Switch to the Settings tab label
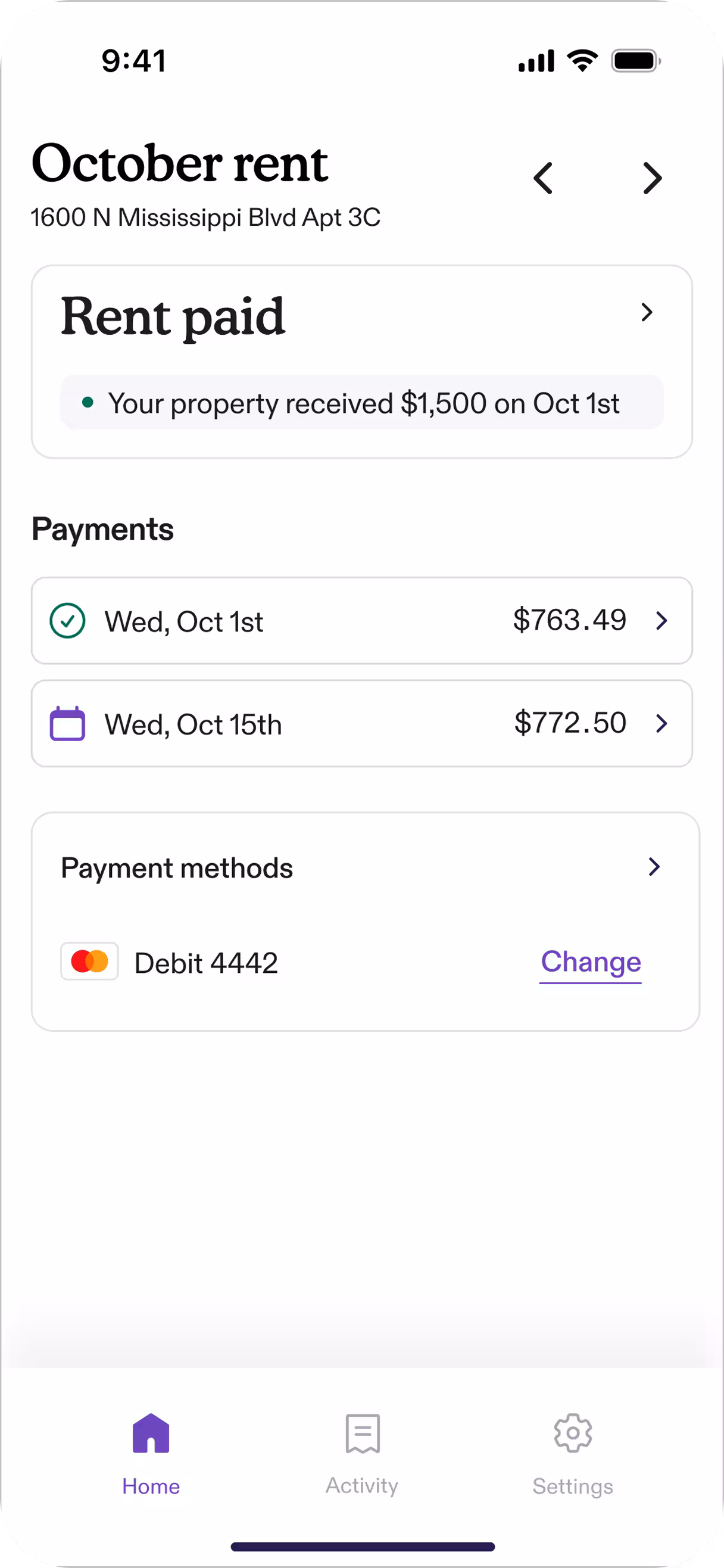 coord(573,1486)
